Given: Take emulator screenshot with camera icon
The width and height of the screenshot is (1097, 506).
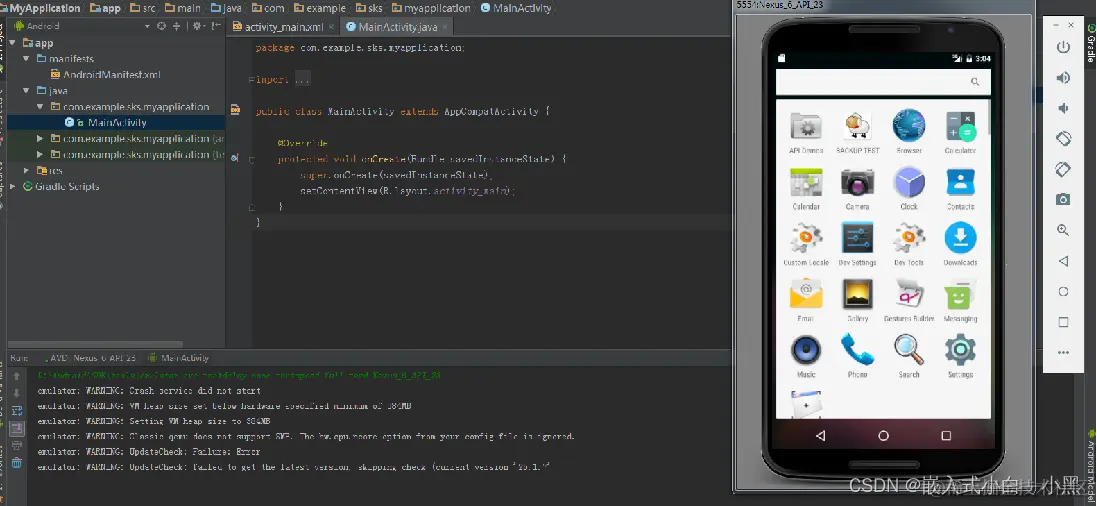Looking at the screenshot, I should [1063, 200].
